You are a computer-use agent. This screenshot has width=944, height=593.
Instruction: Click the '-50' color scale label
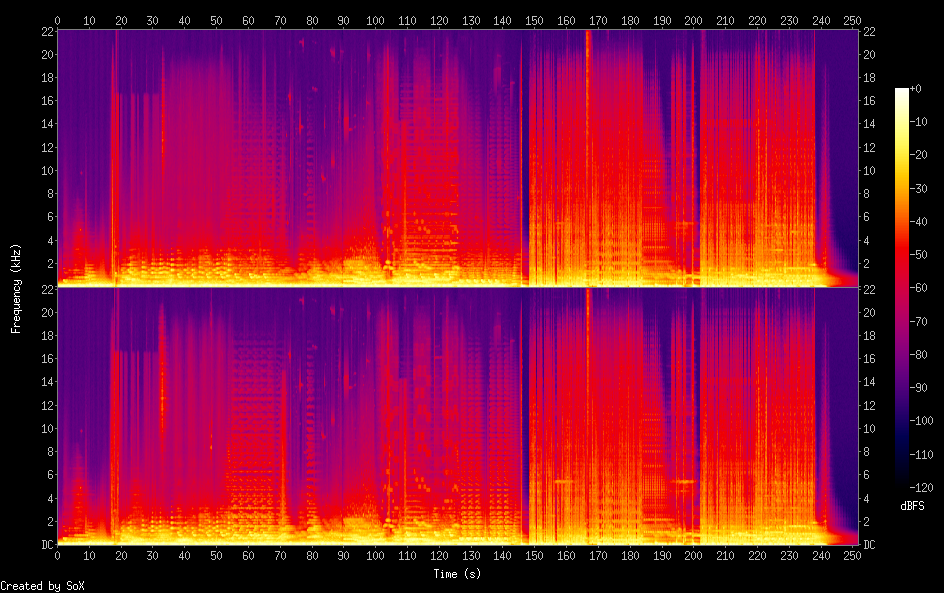919,255
